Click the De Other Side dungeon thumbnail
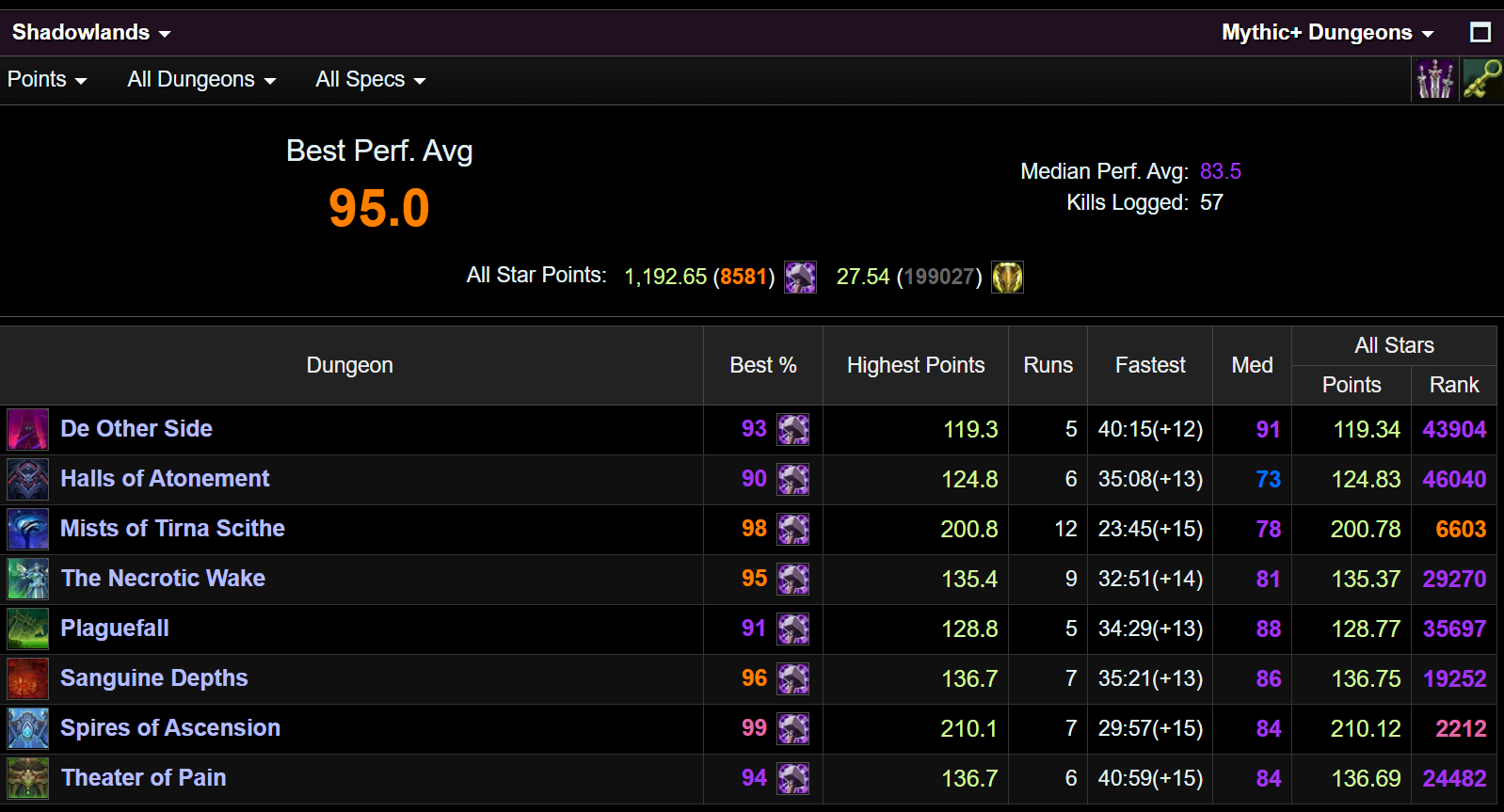The height and width of the screenshot is (812, 1504). coord(28,430)
